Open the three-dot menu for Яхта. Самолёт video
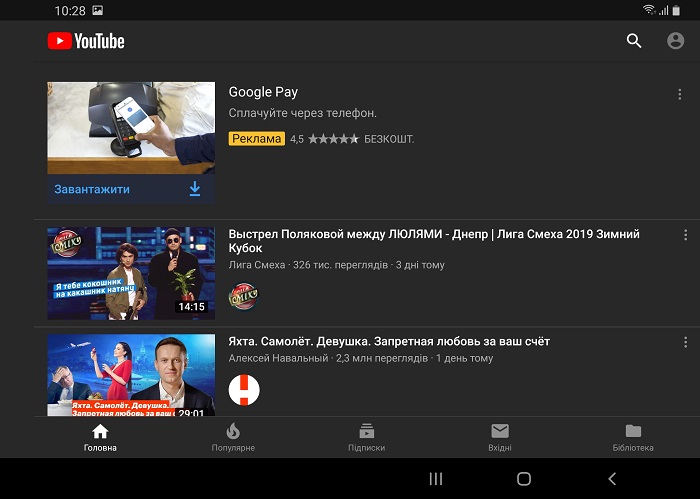The width and height of the screenshot is (700, 499). click(685, 342)
